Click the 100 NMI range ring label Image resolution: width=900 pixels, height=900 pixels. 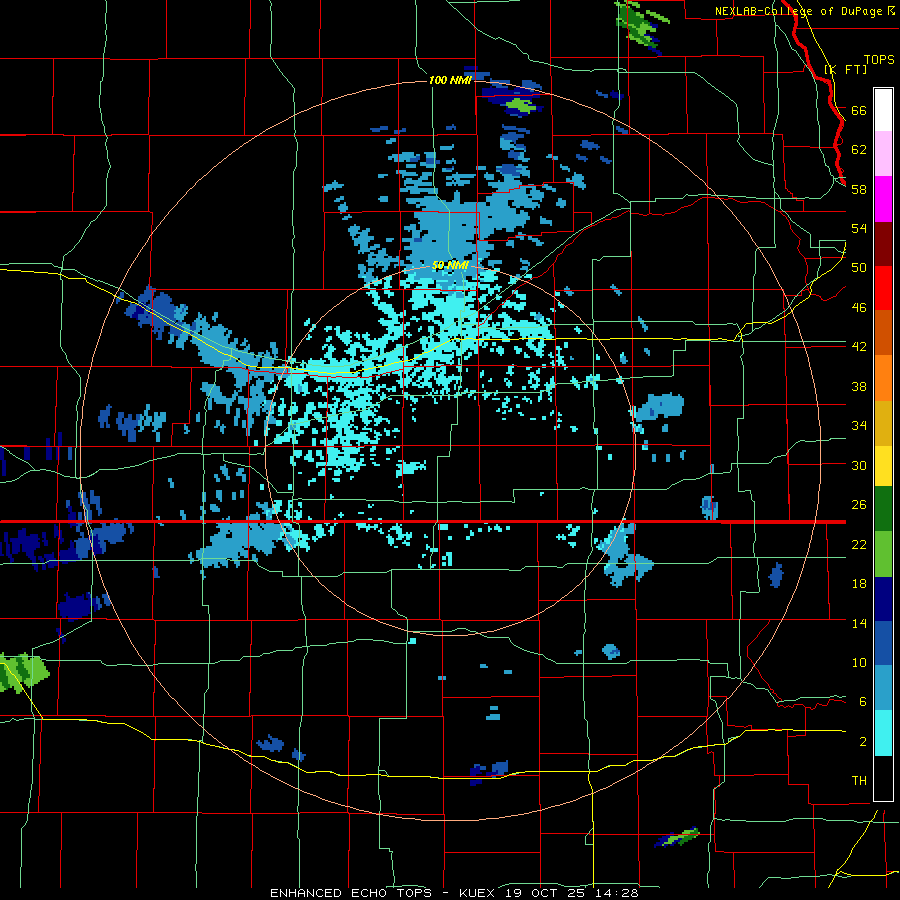click(x=450, y=80)
